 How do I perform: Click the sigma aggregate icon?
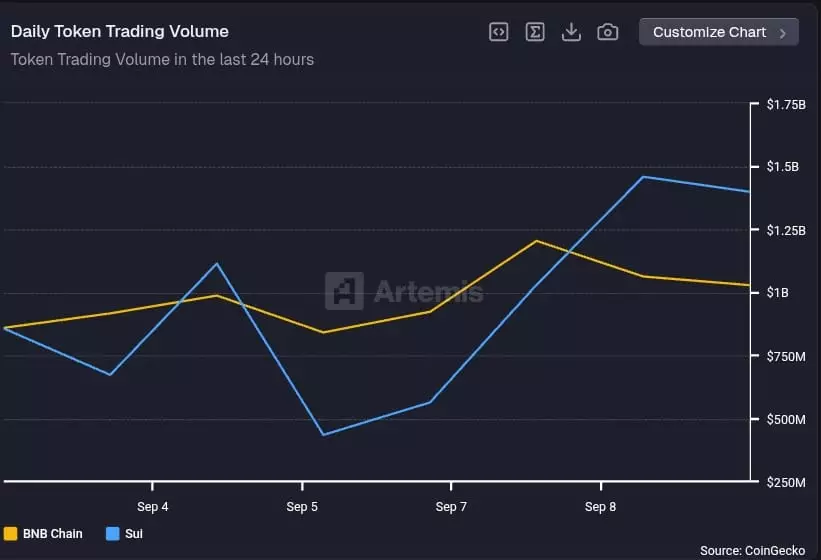click(x=535, y=32)
